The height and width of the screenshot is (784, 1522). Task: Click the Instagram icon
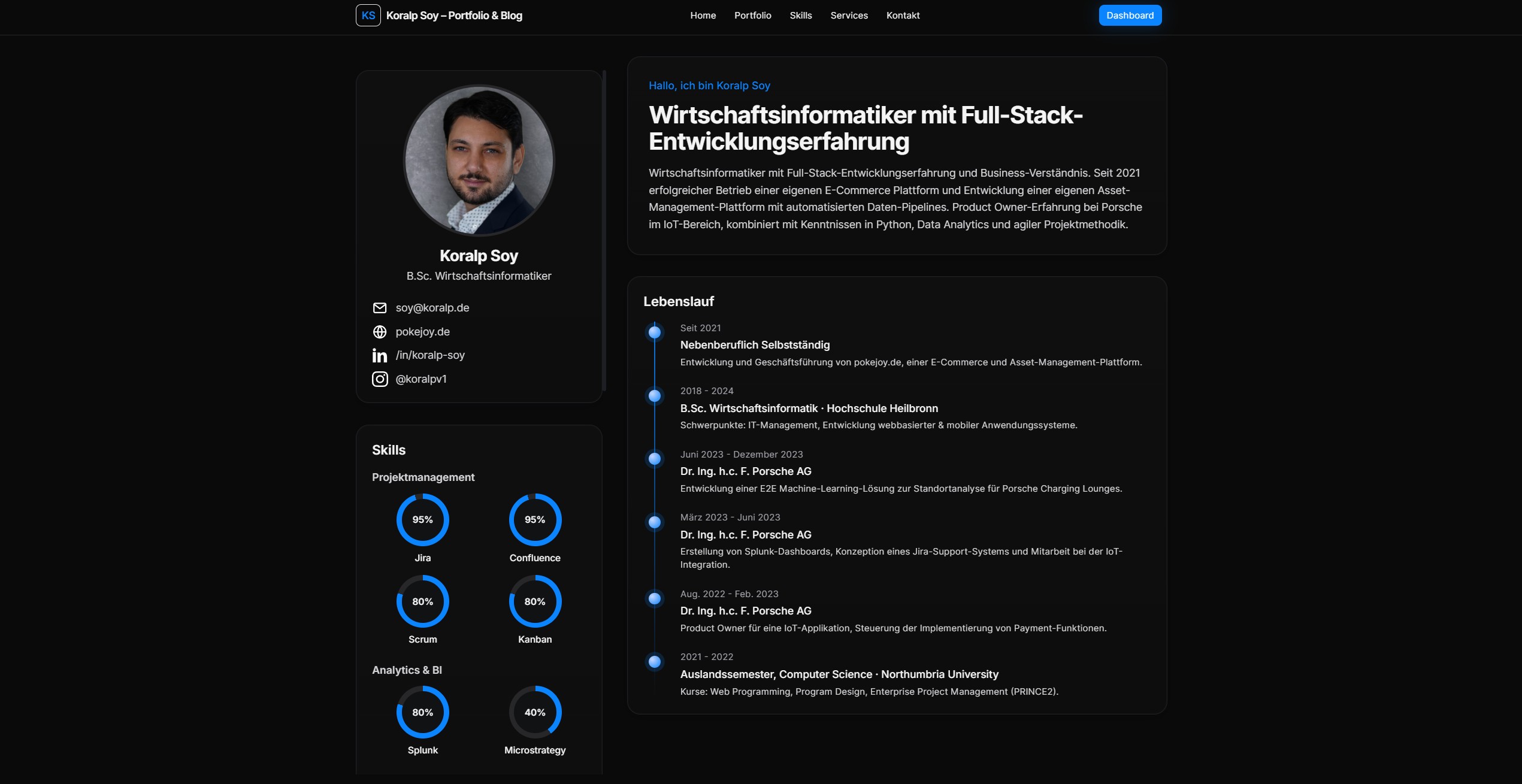click(380, 379)
